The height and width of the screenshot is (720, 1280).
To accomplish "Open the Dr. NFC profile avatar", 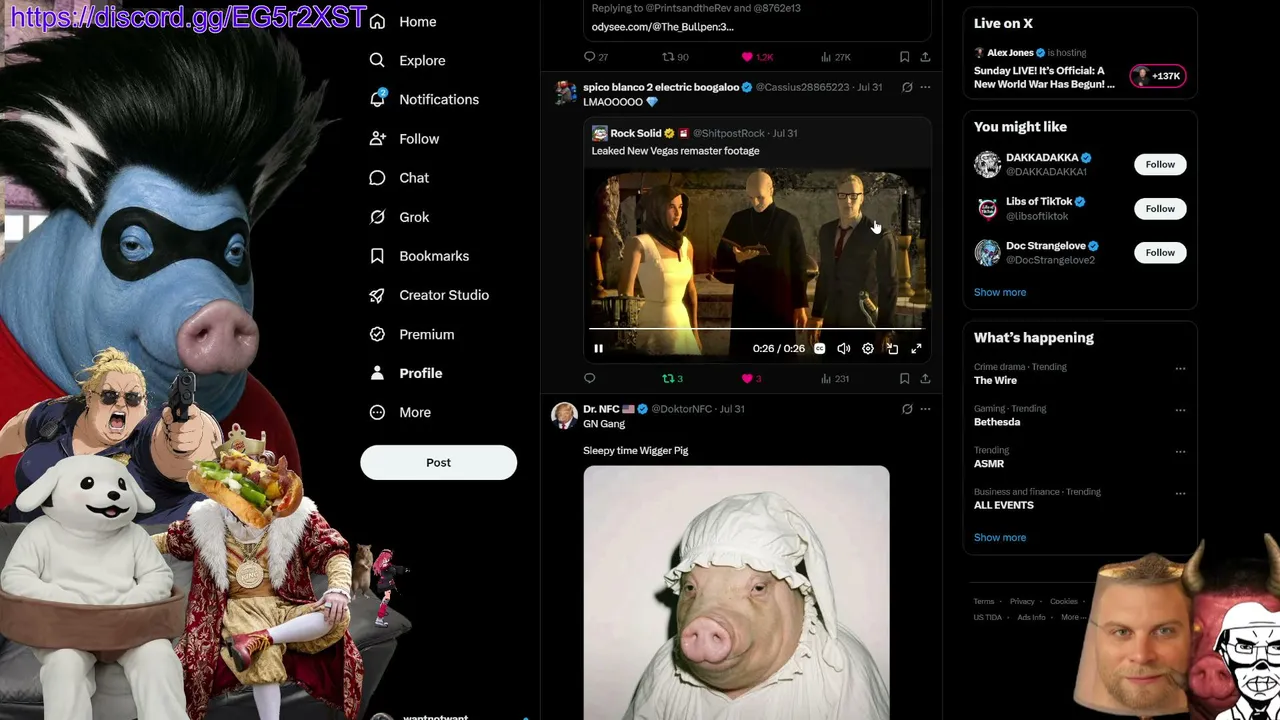I will (x=565, y=415).
